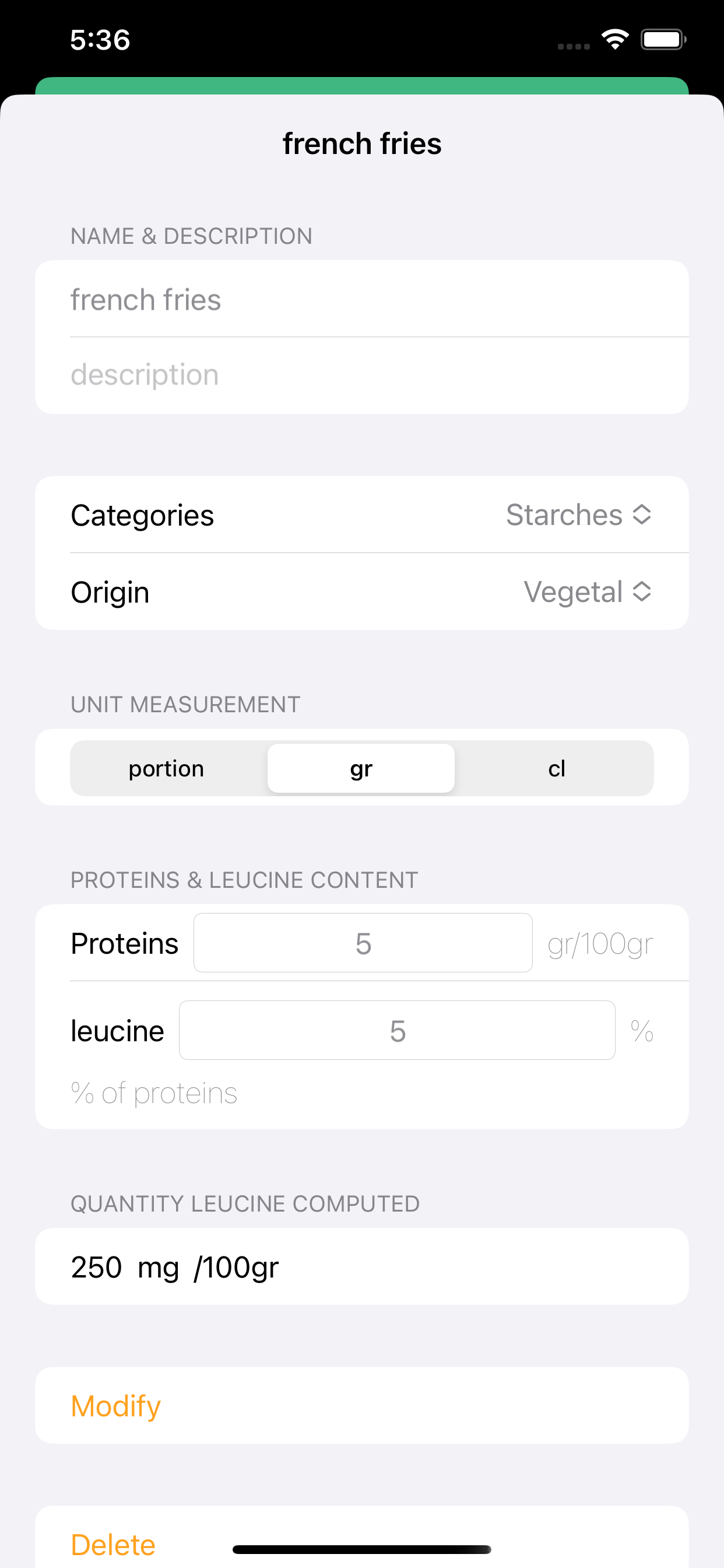Focus the Proteins value field
Screen dimensions: 724x1568
[363, 942]
